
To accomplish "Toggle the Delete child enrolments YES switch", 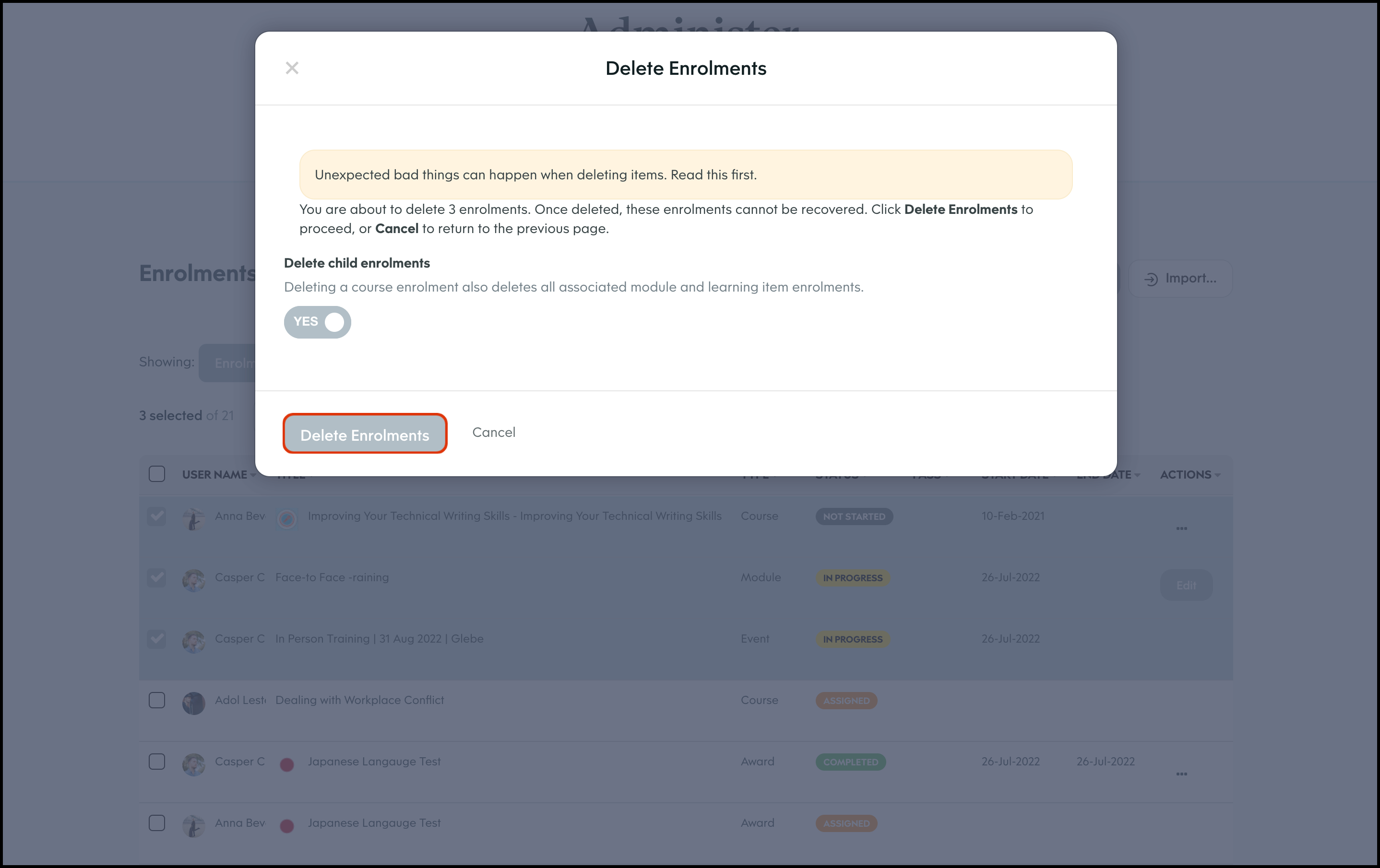I will pyautogui.click(x=318, y=322).
